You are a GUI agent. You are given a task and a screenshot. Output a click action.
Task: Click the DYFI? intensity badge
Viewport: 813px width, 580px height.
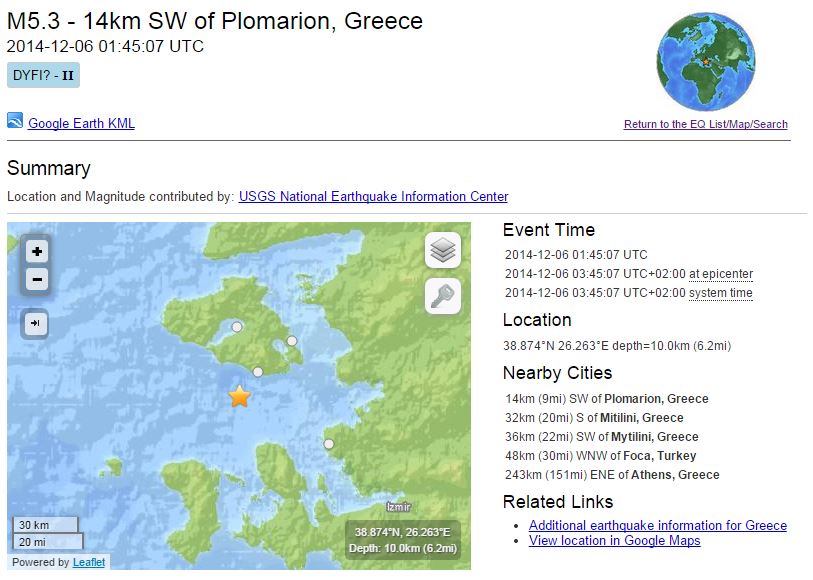pos(43,75)
